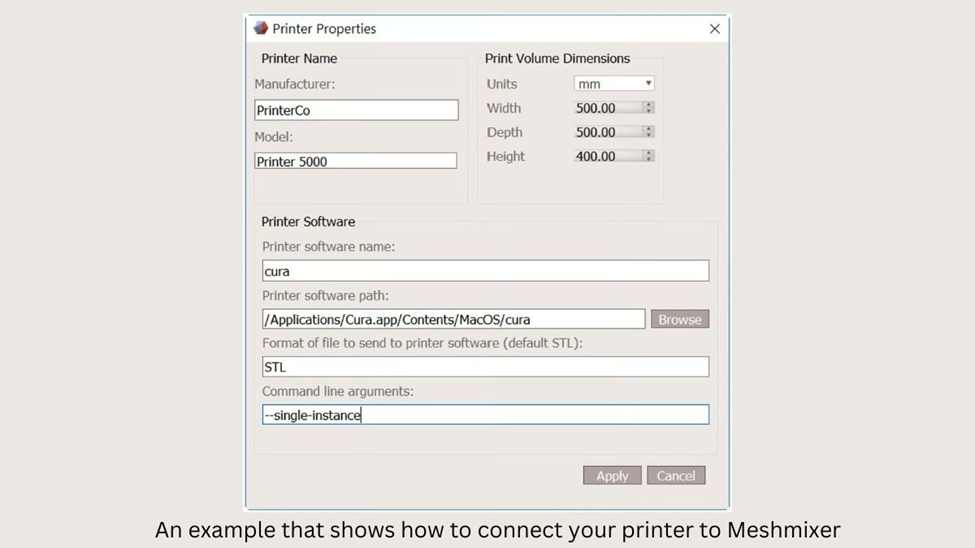Click the 'Command line arguments:' label
This screenshot has height=548, width=975.
tap(338, 391)
